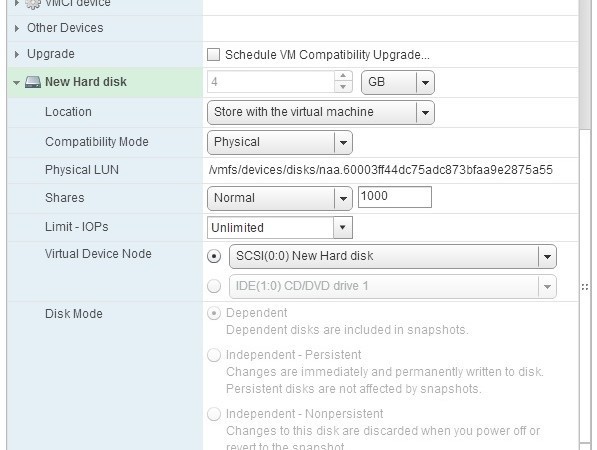The height and width of the screenshot is (450, 597).
Task: Open the Limit - IOPs Unlimited combo box
Action: [280, 228]
